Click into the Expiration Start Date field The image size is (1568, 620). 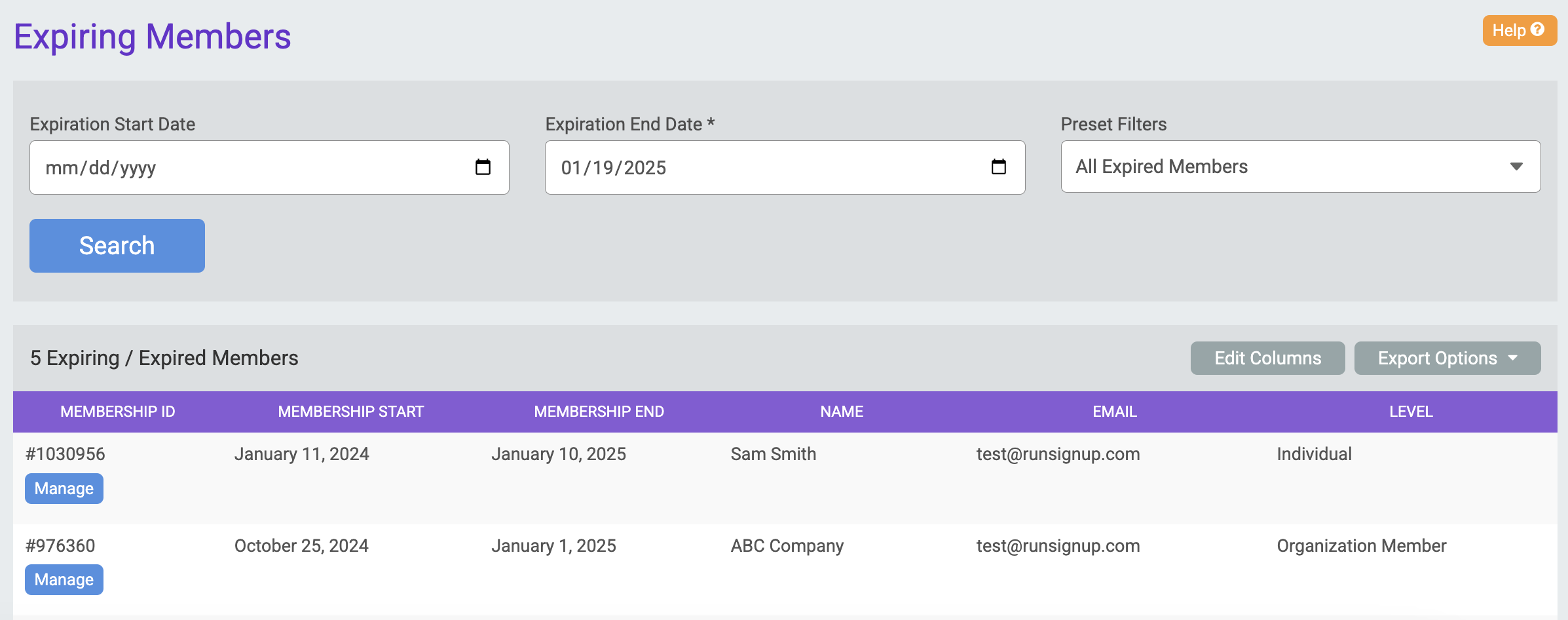(x=249, y=167)
